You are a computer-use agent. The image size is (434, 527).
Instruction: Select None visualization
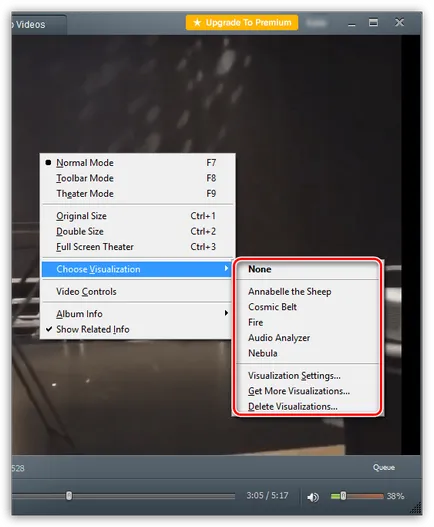pos(308,269)
